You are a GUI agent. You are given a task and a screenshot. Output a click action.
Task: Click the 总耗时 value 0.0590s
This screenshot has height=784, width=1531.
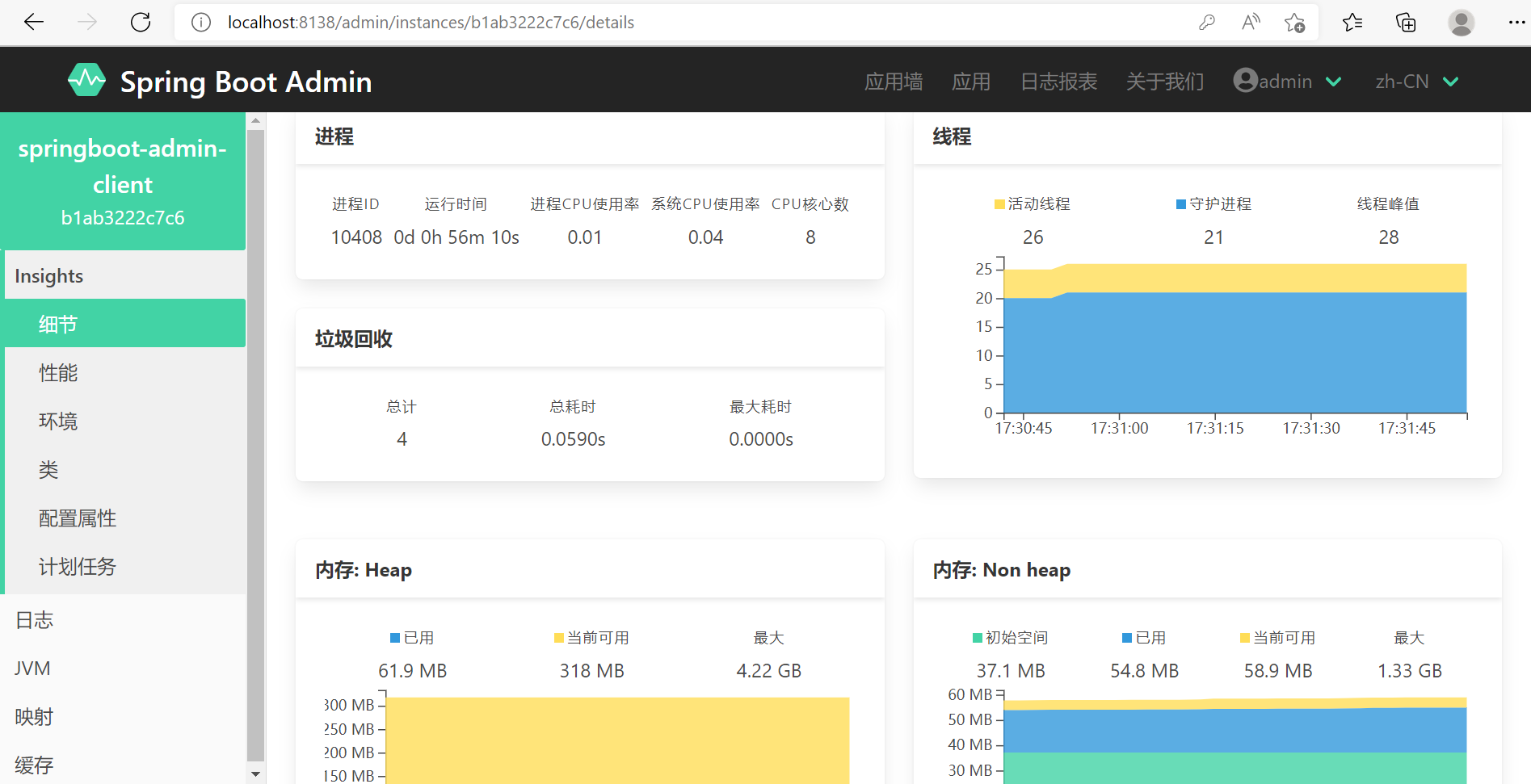pos(574,439)
